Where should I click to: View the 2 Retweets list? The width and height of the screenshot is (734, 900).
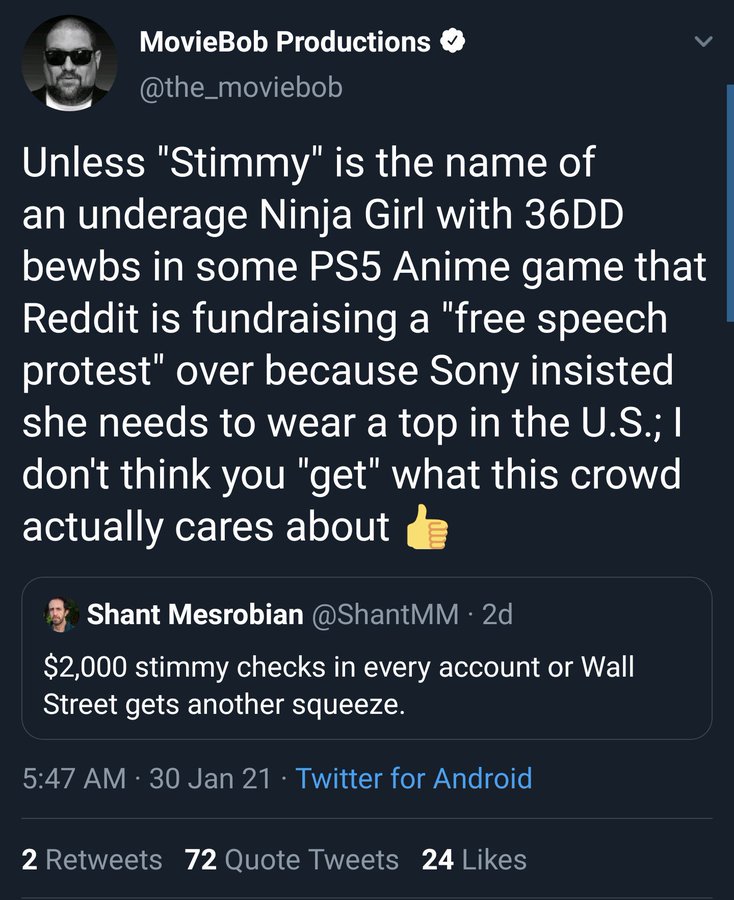coord(92,860)
